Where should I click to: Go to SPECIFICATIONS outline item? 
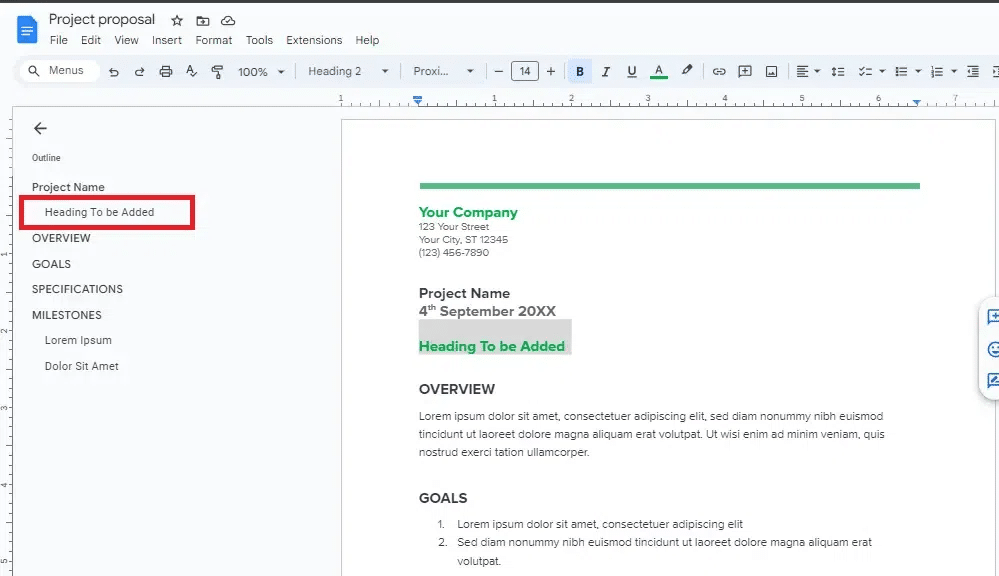point(77,289)
